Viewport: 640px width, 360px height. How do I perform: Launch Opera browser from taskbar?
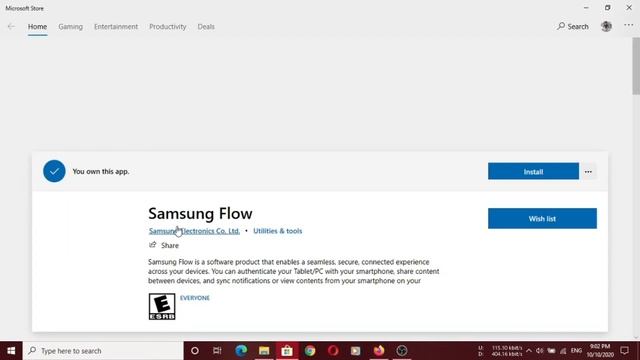[333, 351]
